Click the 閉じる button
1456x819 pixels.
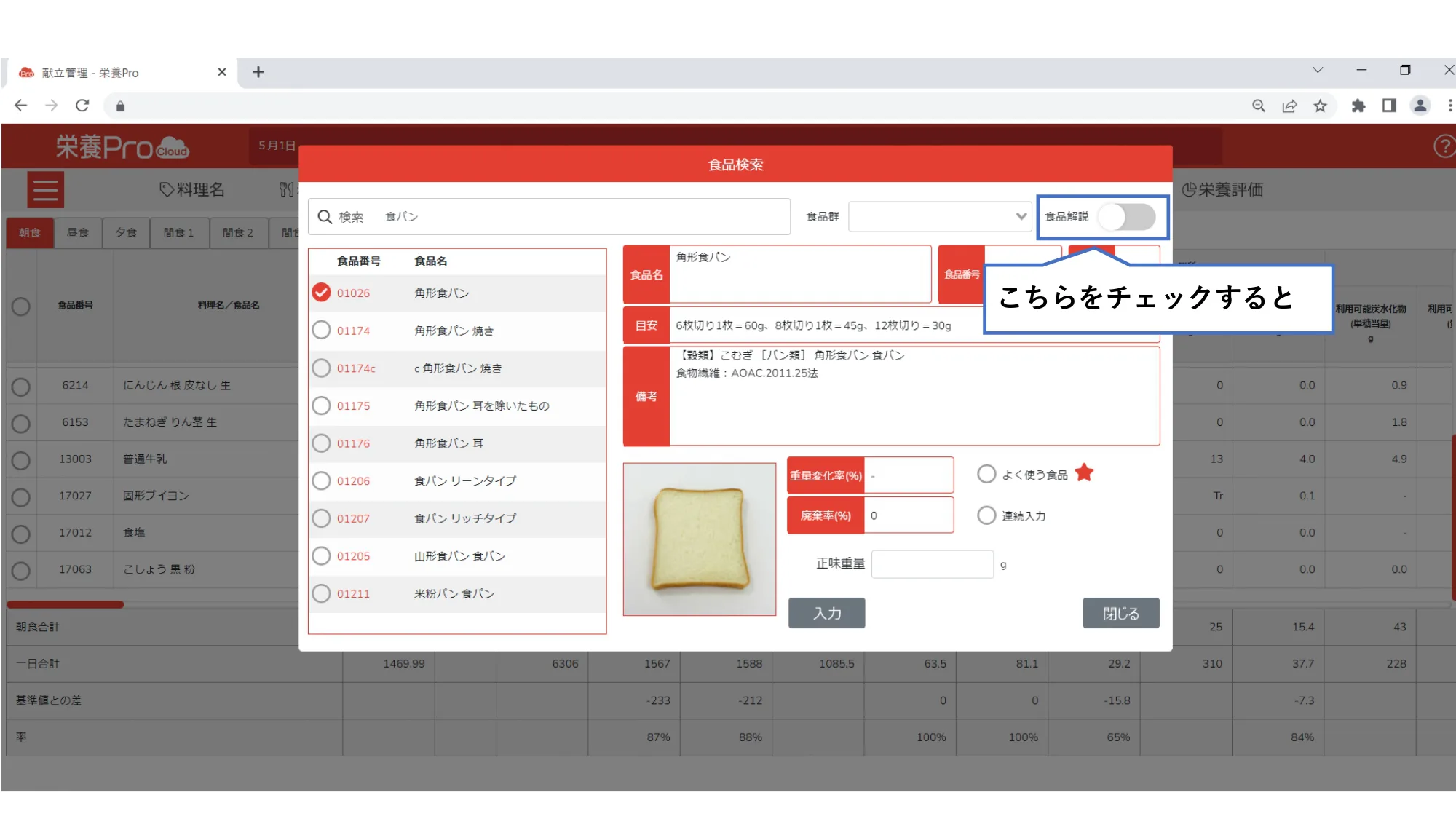tap(1121, 614)
